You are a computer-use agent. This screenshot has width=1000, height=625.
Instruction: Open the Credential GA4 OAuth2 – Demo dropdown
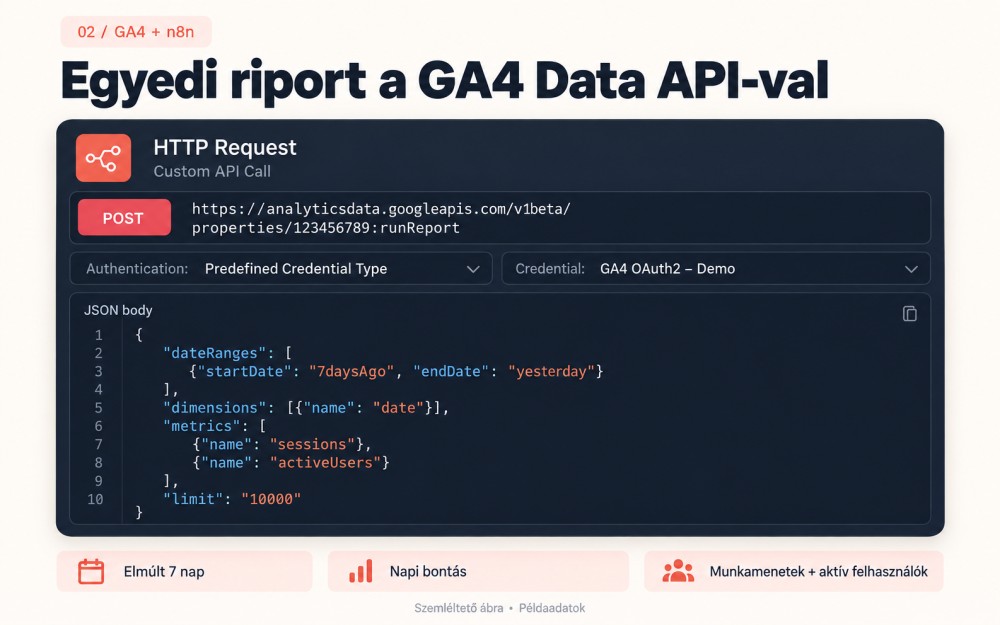tap(716, 268)
